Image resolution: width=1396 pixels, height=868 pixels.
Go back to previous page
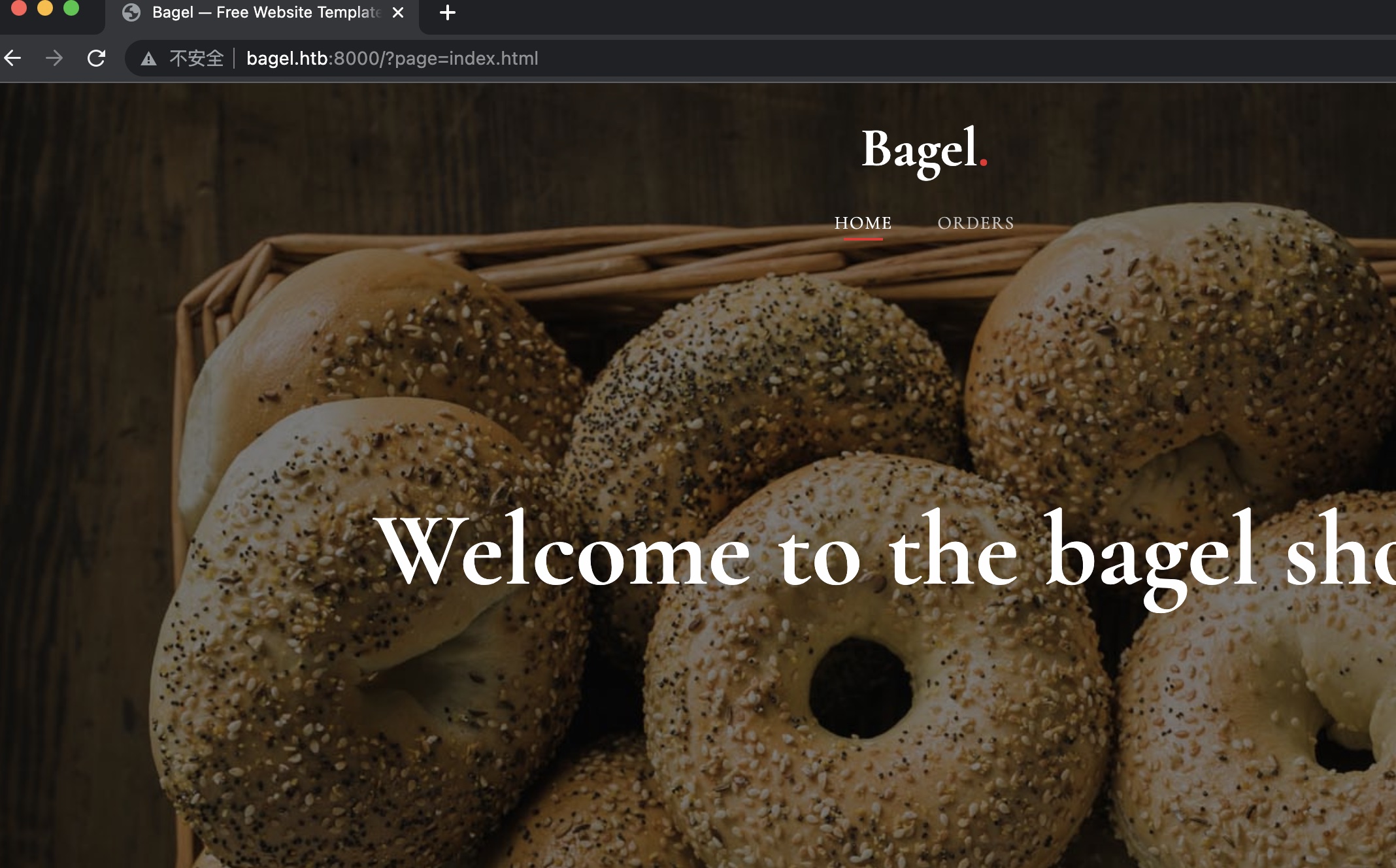point(13,58)
